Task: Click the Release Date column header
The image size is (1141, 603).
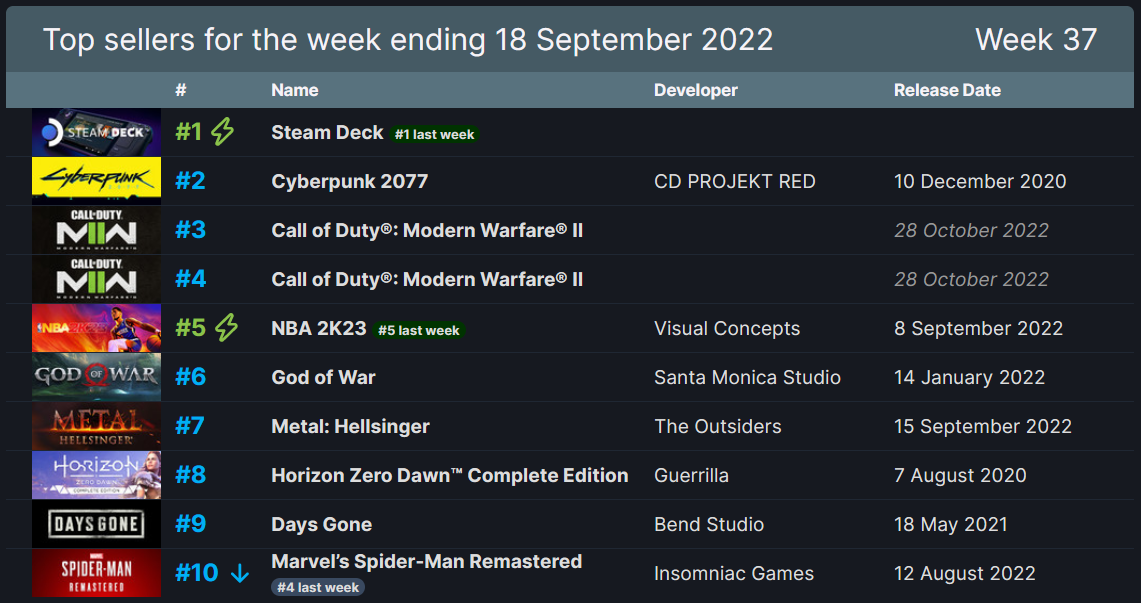Action: [x=947, y=90]
